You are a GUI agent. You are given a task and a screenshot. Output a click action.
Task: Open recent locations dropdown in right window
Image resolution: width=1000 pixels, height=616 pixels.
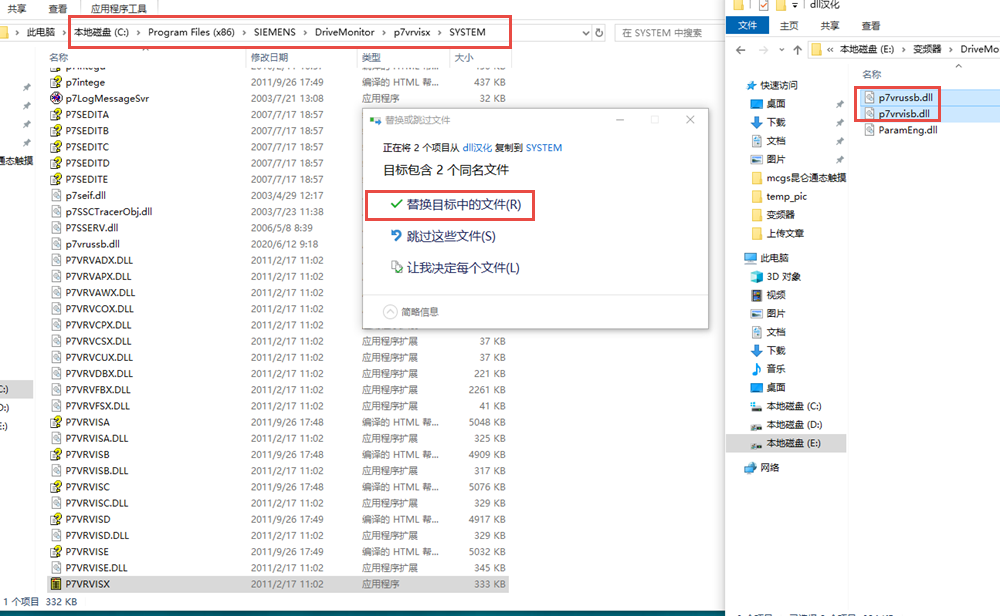click(780, 49)
